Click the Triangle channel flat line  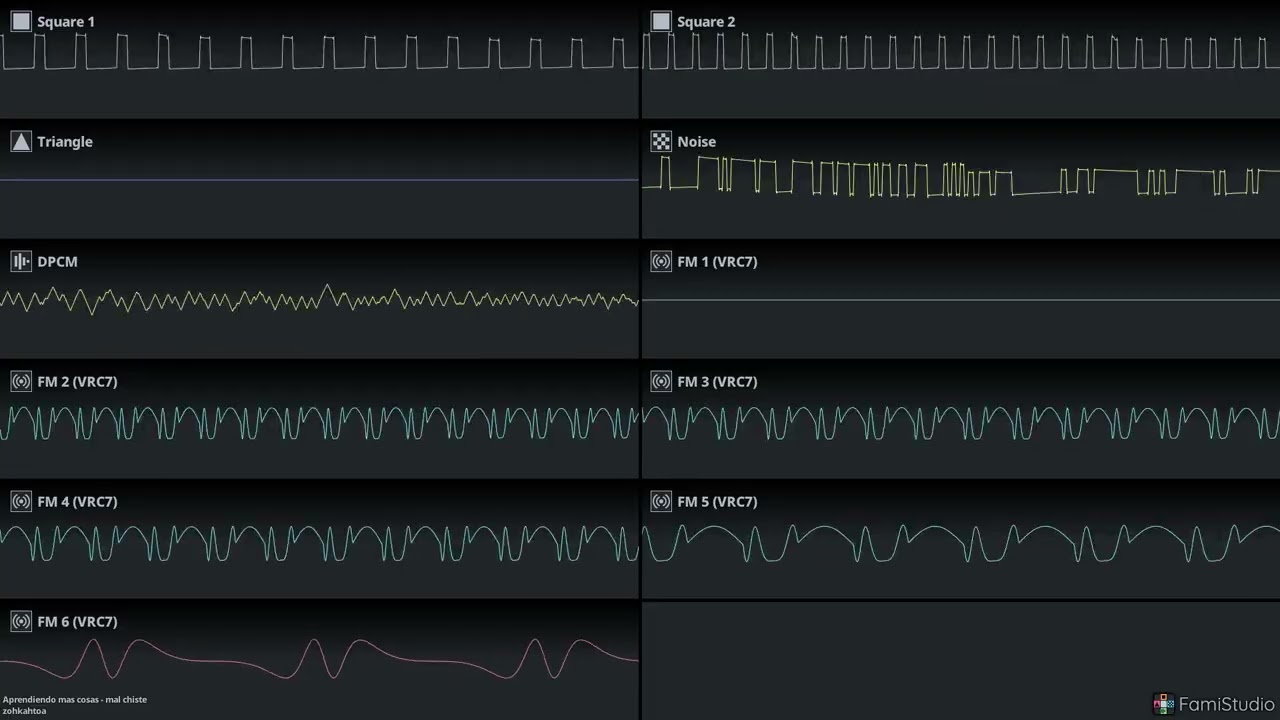(320, 180)
